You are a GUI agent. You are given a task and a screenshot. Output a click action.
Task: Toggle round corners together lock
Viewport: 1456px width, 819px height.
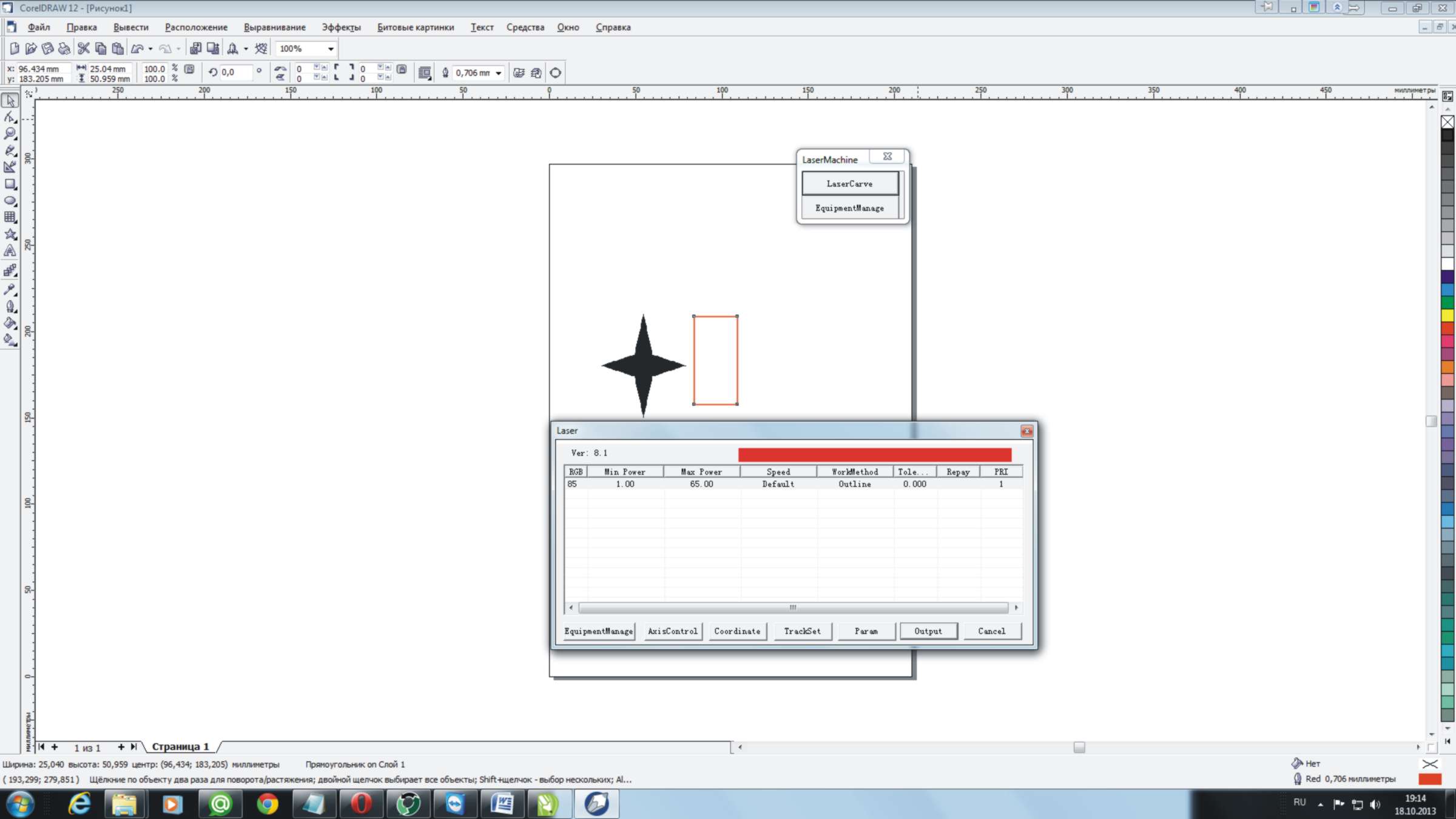pos(402,69)
